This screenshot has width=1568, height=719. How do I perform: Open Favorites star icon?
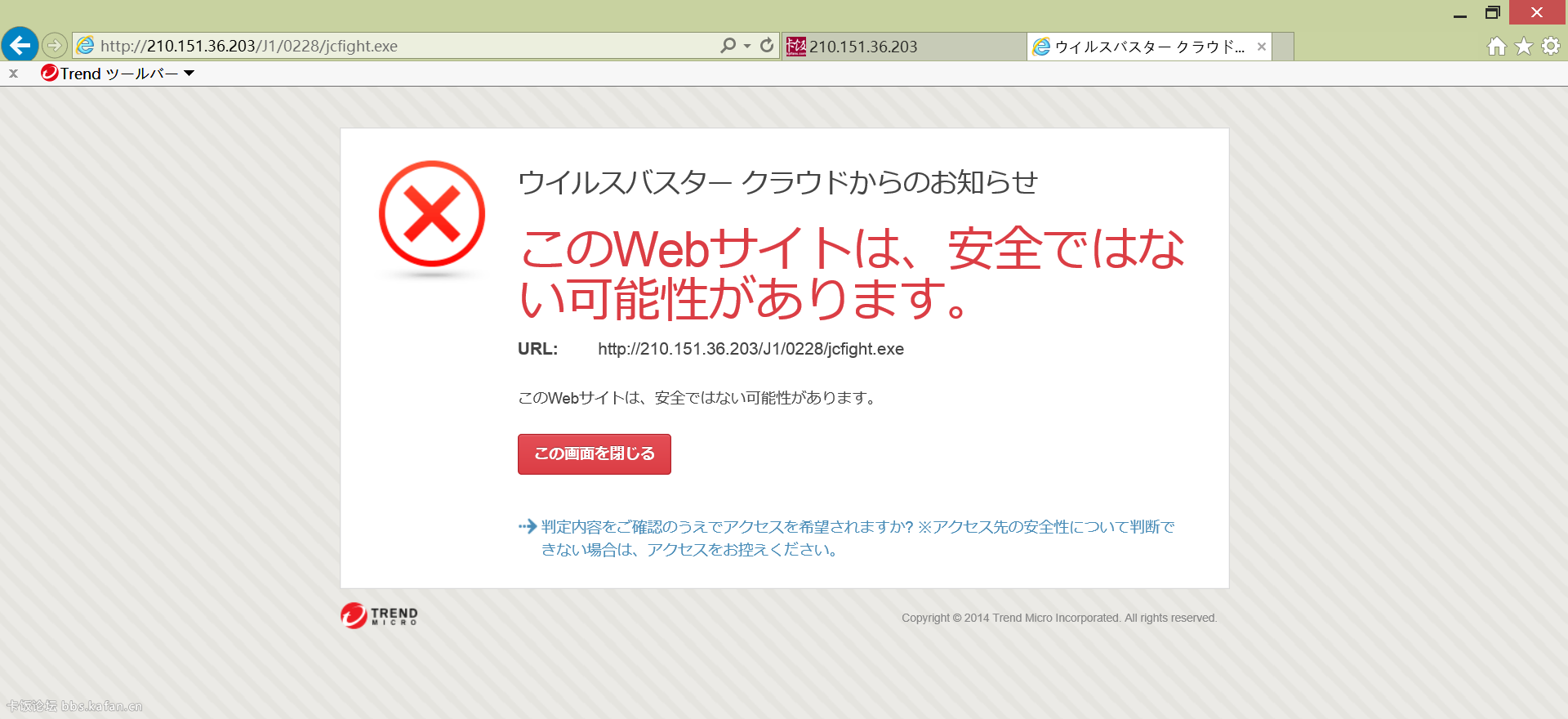pyautogui.click(x=1524, y=47)
